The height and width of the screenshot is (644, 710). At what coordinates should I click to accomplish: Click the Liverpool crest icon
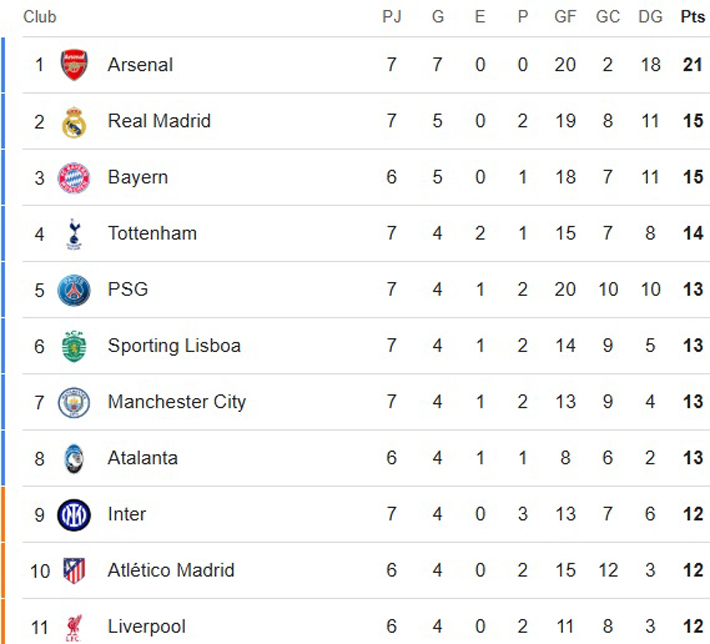point(74,627)
